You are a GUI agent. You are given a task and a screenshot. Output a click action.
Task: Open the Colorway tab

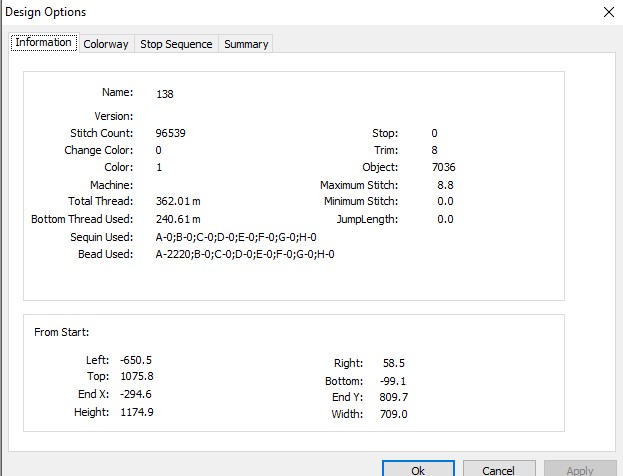click(x=106, y=44)
